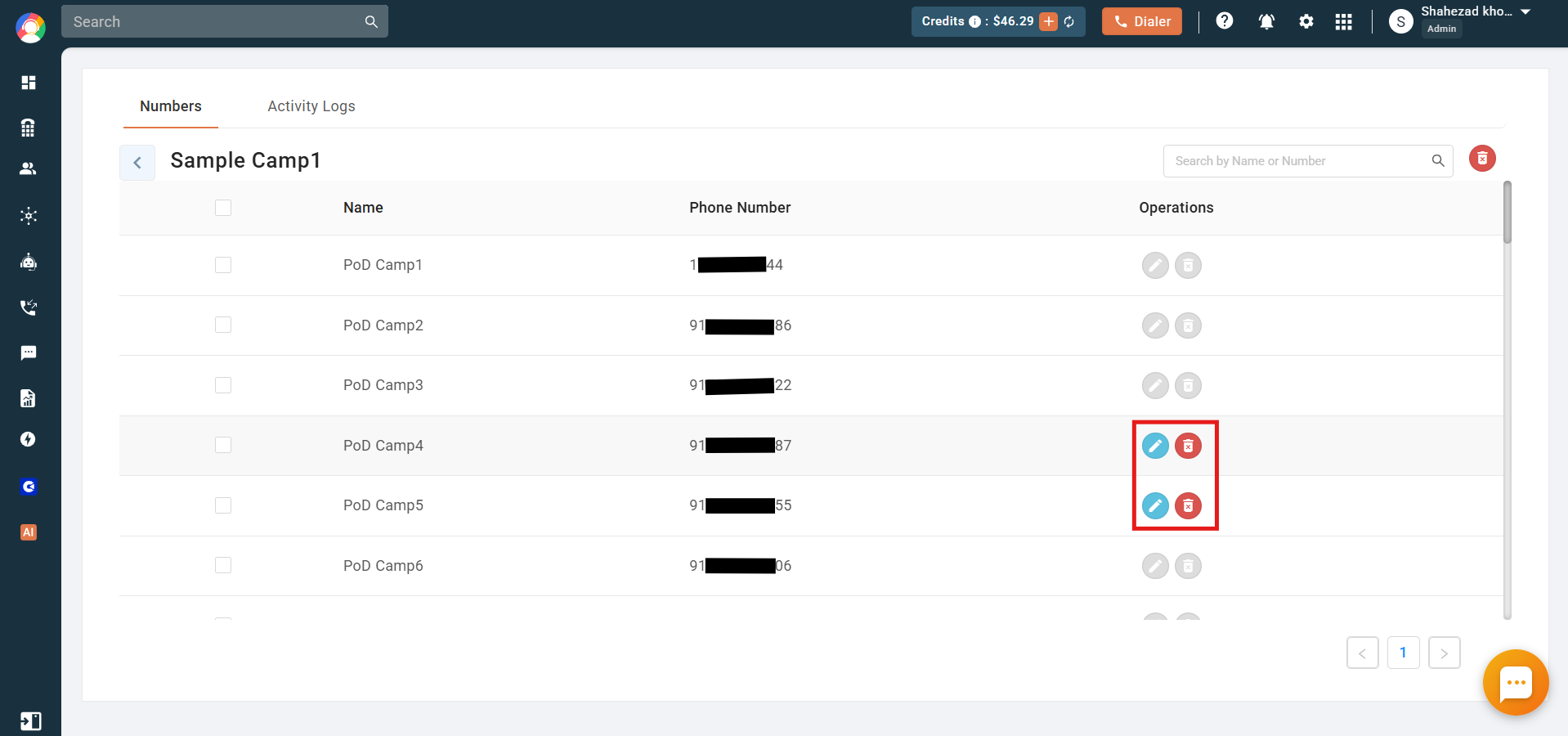The height and width of the screenshot is (736, 1568).
Task: Check the PoD Camp5 row checkbox
Action: tap(223, 505)
